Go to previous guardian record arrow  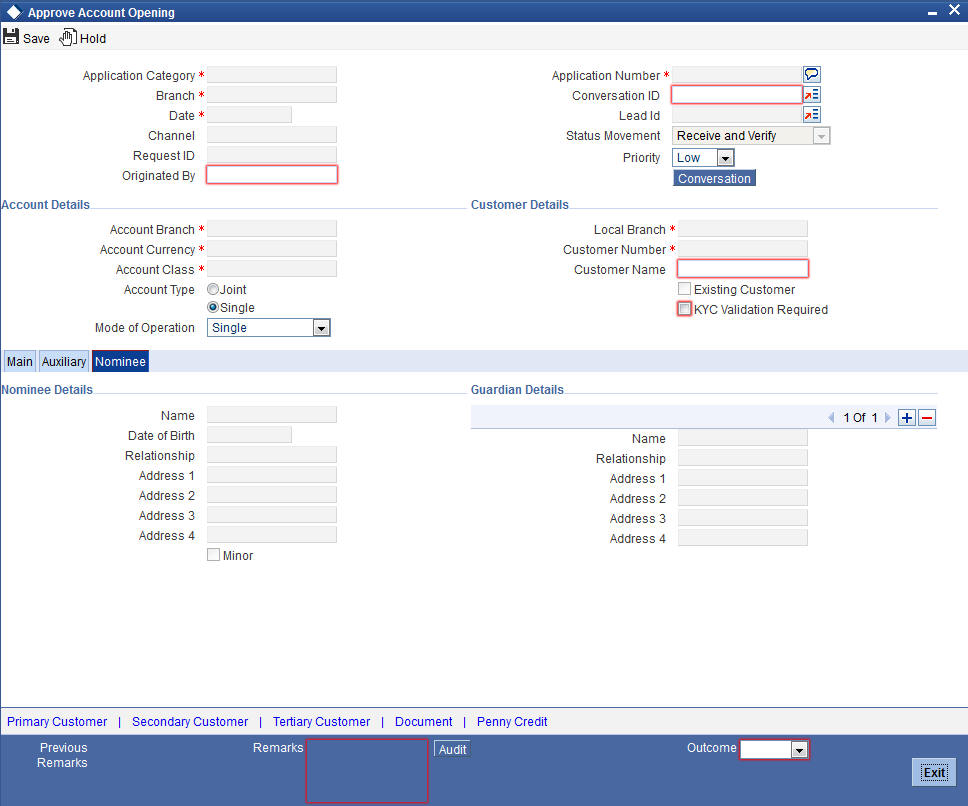click(831, 418)
